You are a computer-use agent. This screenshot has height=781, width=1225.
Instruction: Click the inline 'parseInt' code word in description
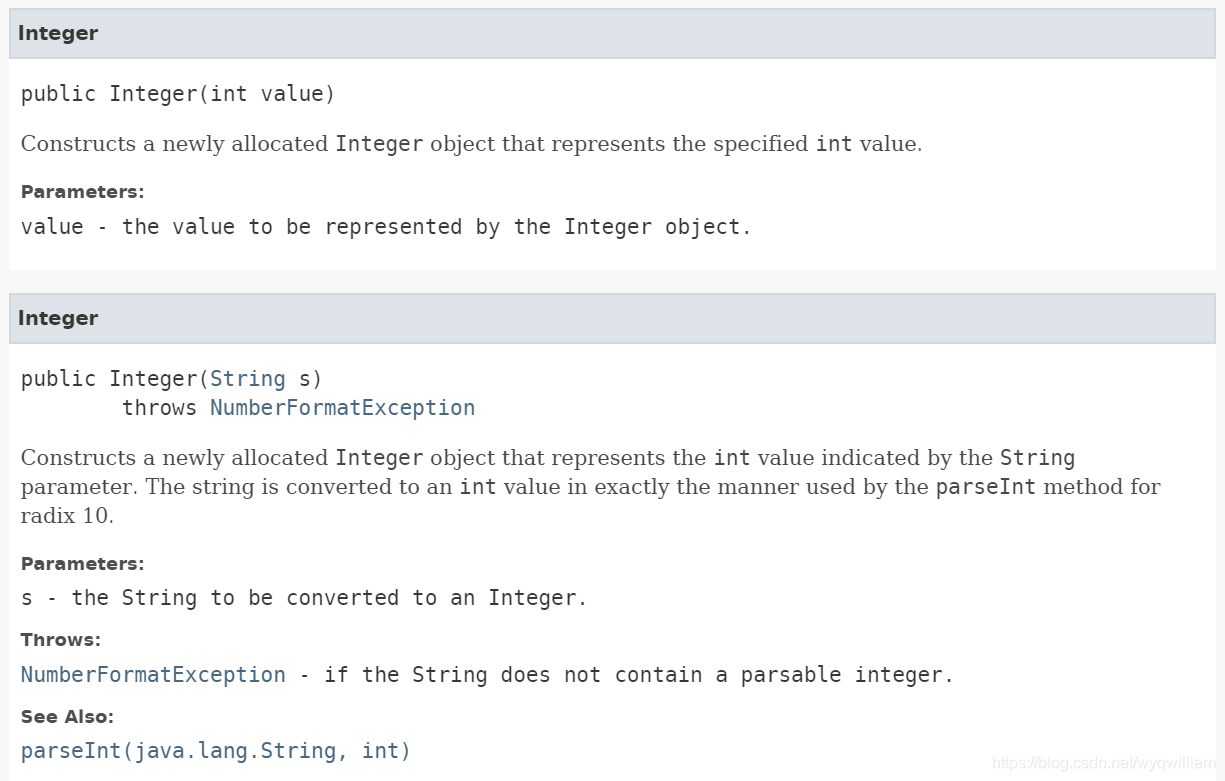(986, 487)
